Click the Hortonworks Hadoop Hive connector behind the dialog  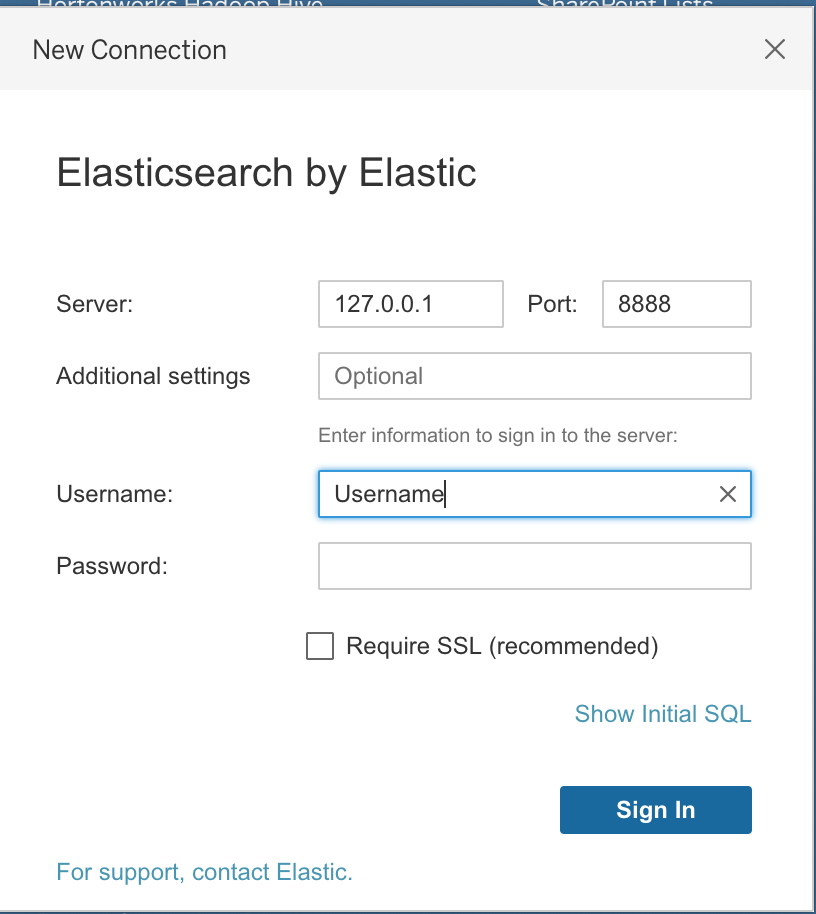tap(180, 5)
